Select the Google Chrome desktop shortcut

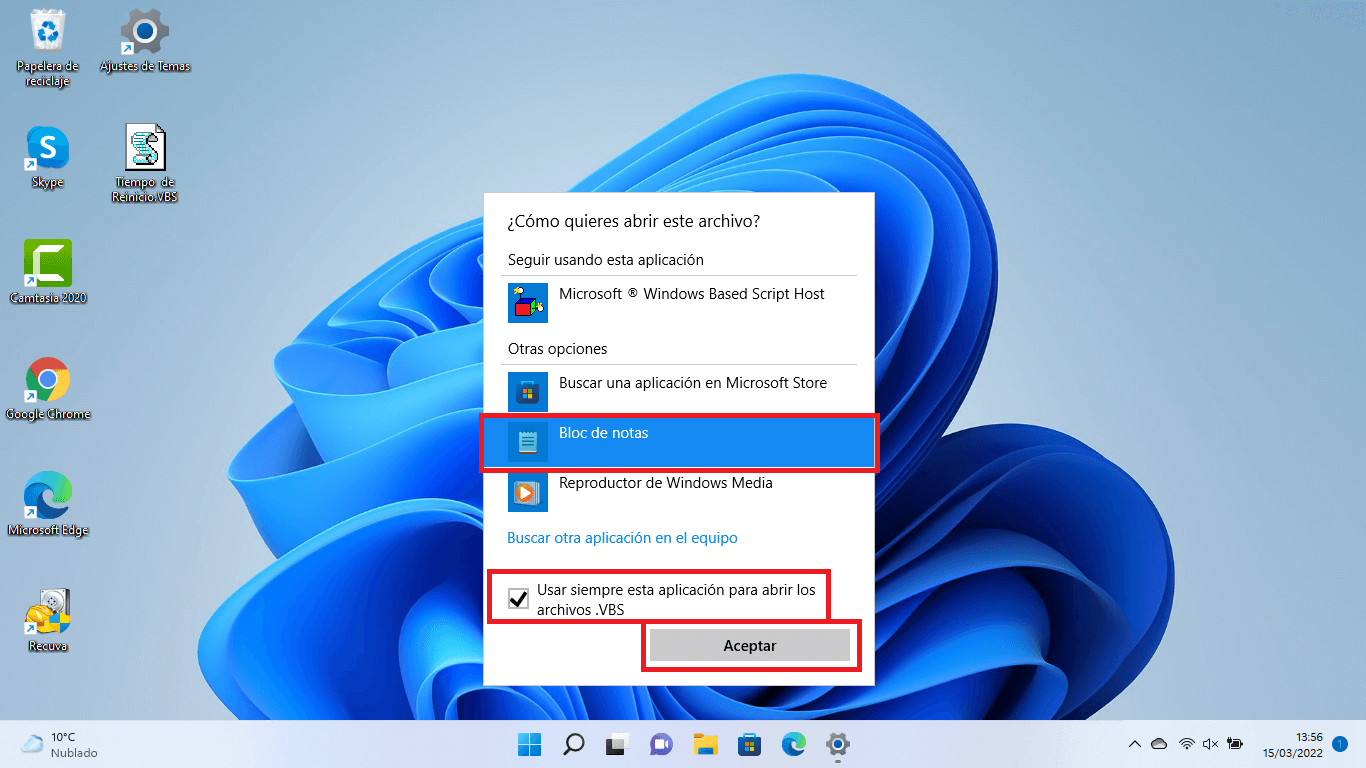[48, 389]
